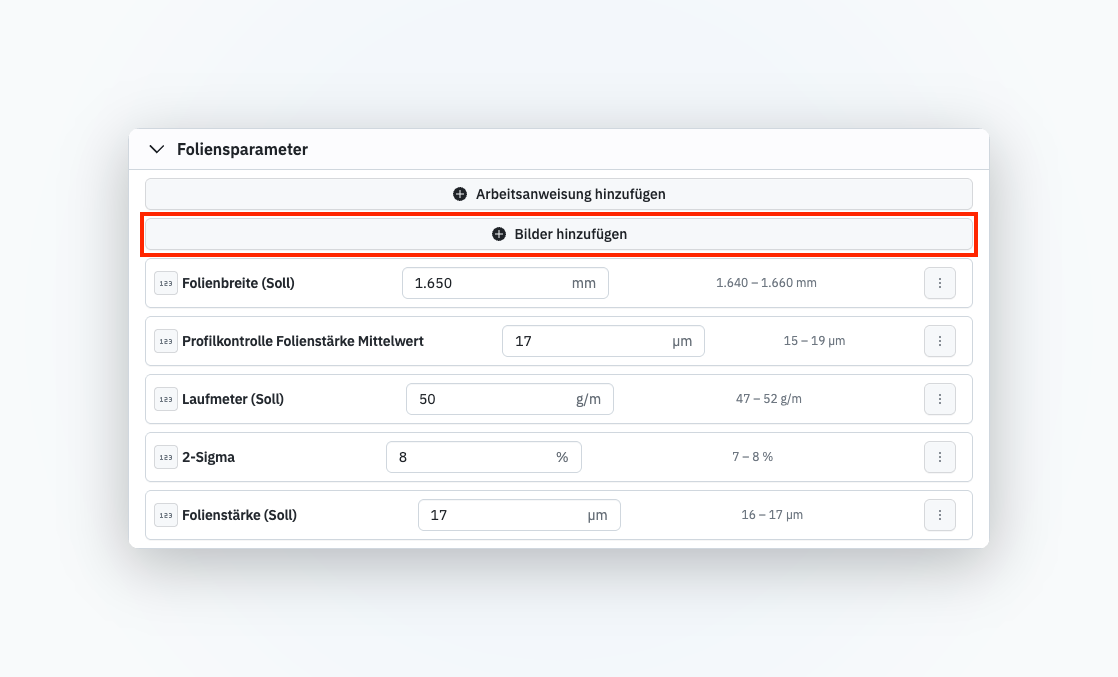Click the Folienbreite (Soll) label
Viewport: 1118px width, 677px height.
coord(238,283)
